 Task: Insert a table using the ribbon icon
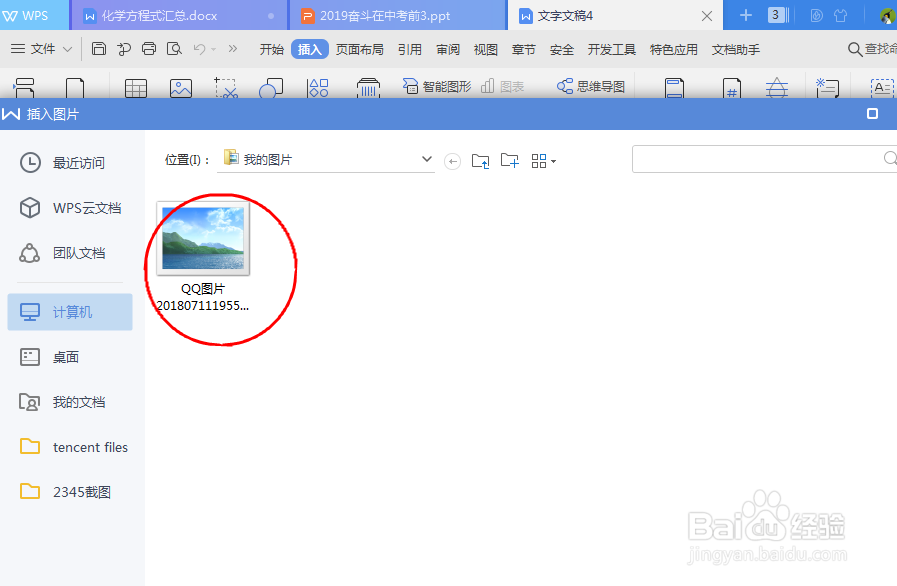[136, 88]
